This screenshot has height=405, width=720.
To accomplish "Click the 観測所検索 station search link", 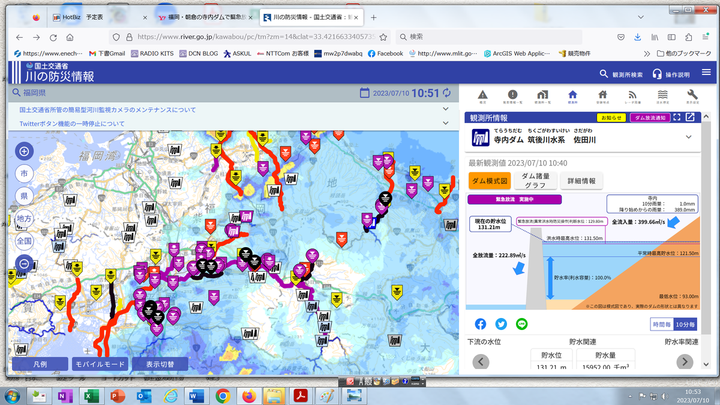I will (x=620, y=73).
